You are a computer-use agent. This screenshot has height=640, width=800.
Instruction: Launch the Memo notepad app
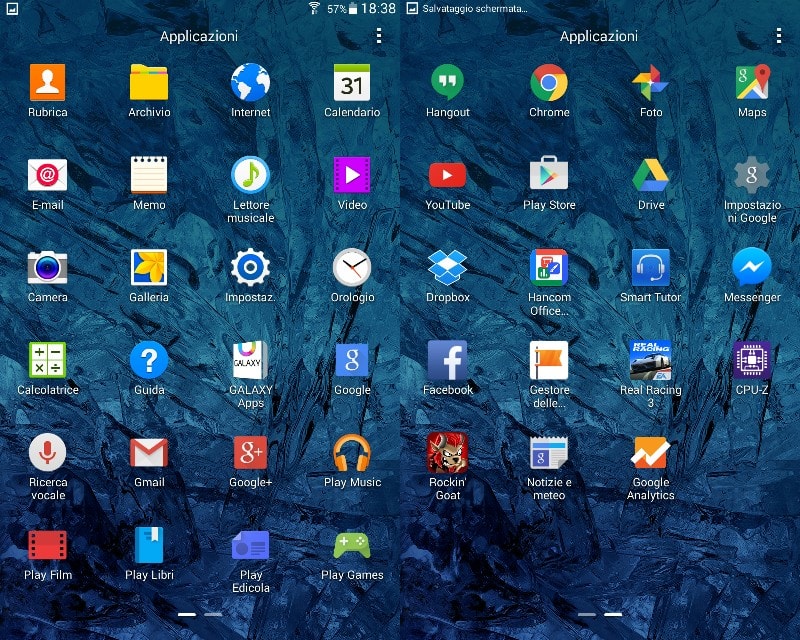(x=148, y=175)
